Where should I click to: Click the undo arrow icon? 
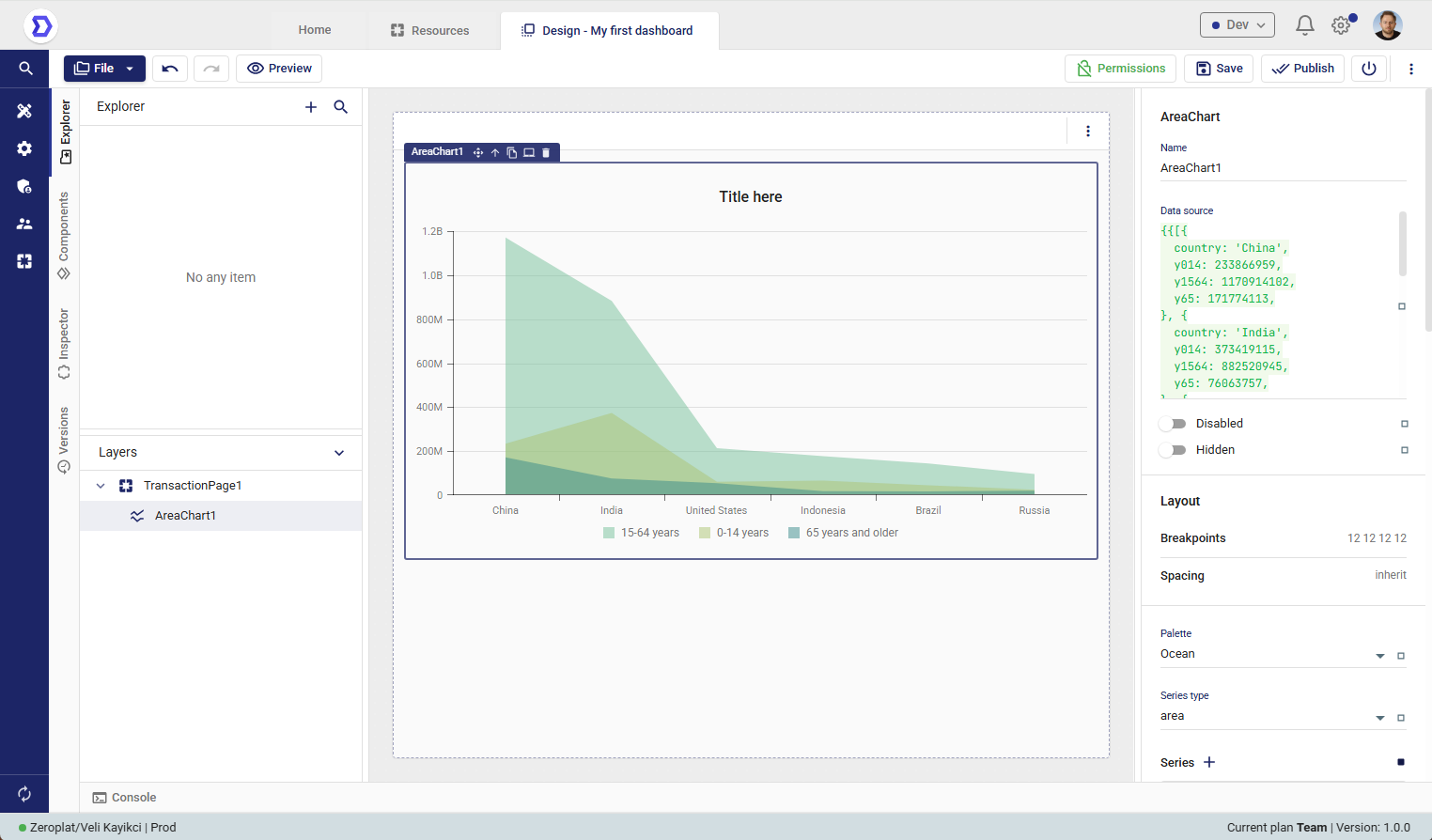(x=170, y=69)
